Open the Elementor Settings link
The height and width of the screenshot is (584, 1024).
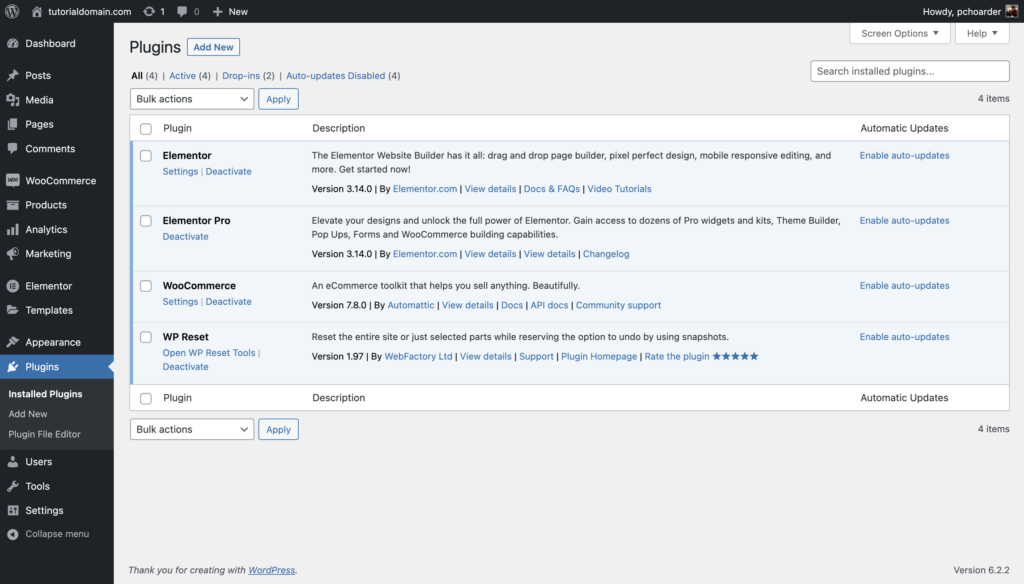(x=180, y=171)
